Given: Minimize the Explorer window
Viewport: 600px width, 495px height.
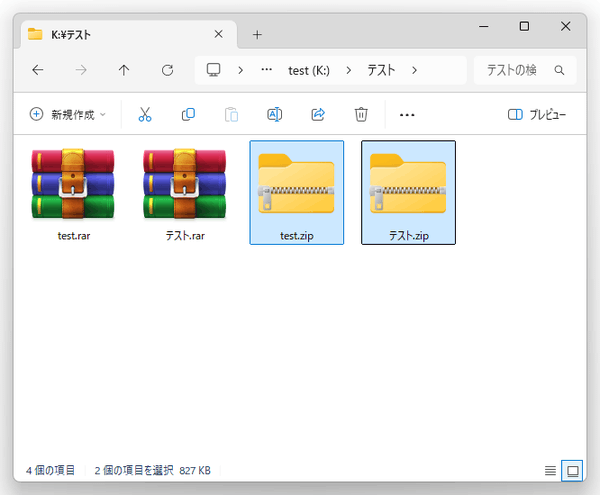Looking at the screenshot, I should pyautogui.click(x=484, y=26).
